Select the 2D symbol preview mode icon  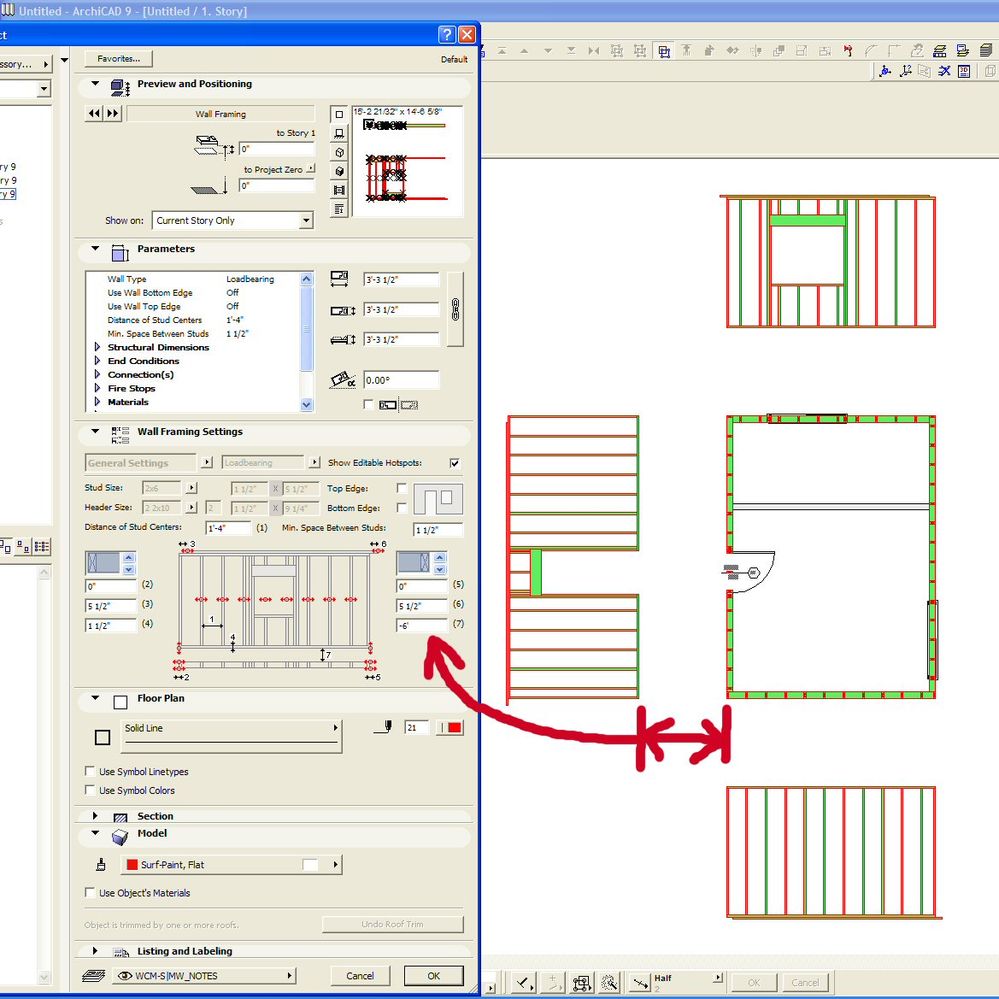coord(339,114)
